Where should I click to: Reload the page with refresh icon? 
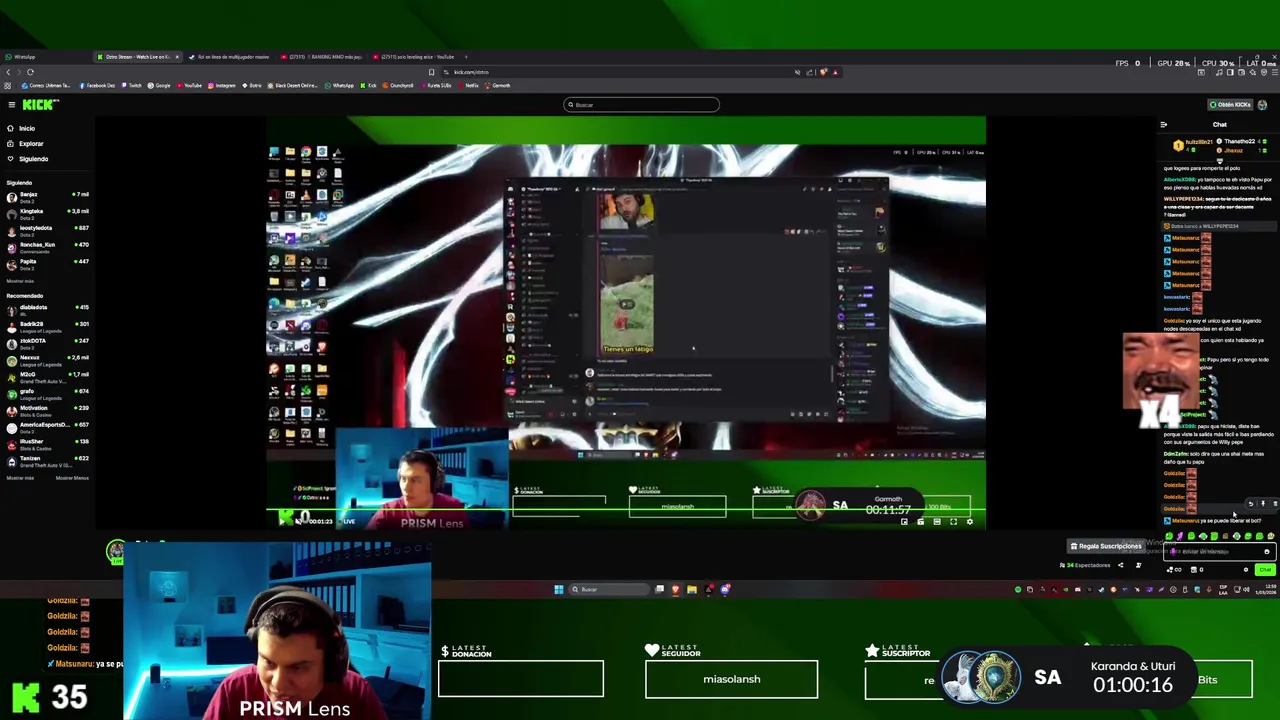[x=30, y=72]
